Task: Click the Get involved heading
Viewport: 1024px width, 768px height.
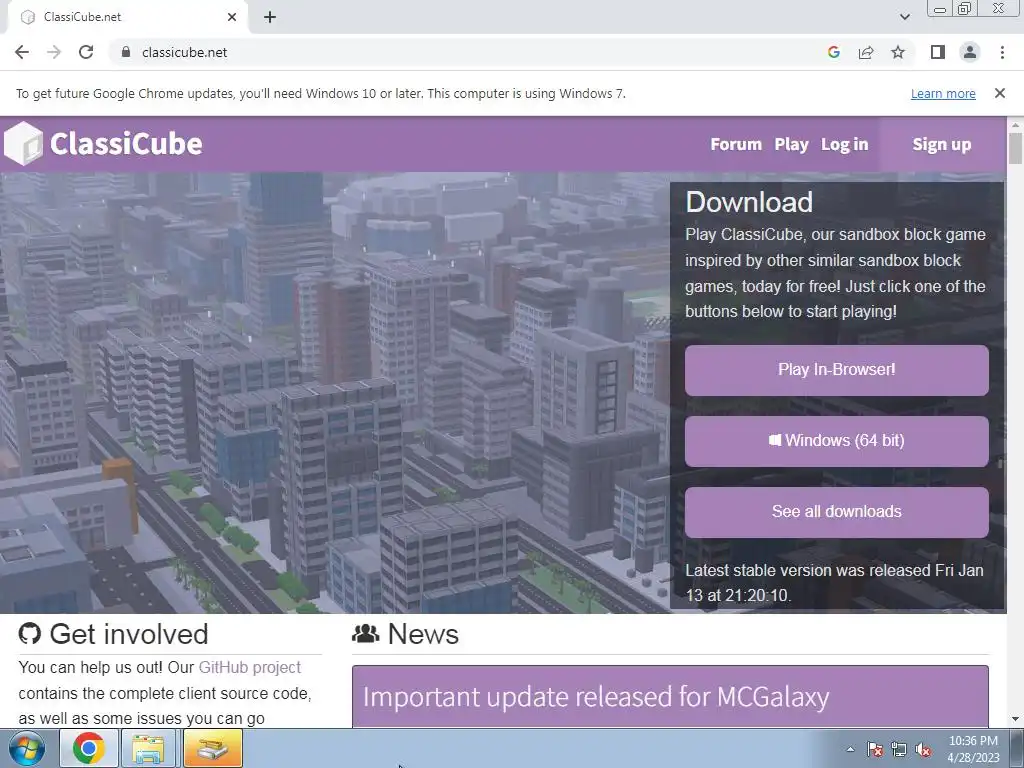Action: tap(129, 634)
